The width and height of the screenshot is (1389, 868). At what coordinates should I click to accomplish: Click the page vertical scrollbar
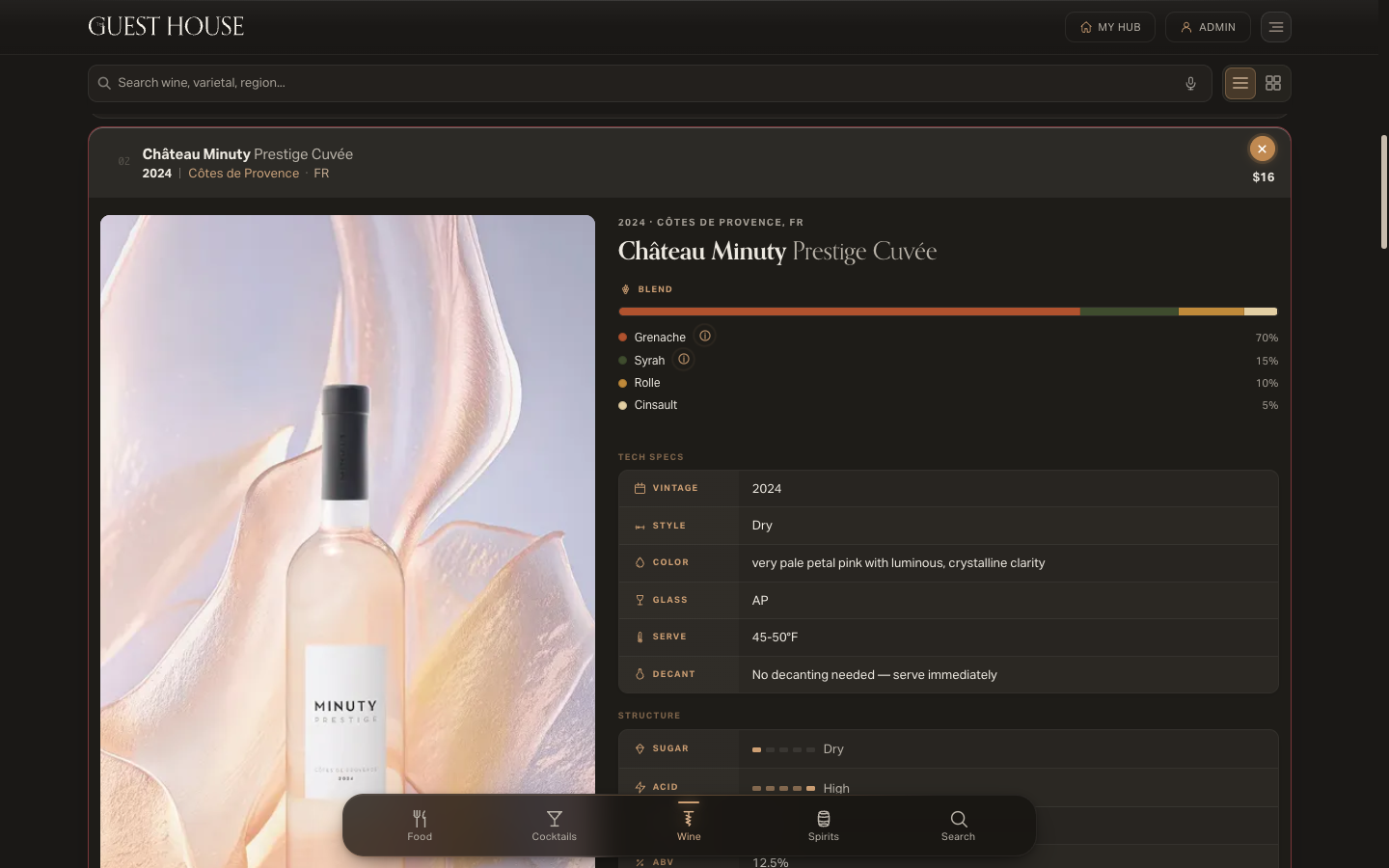(1384, 193)
